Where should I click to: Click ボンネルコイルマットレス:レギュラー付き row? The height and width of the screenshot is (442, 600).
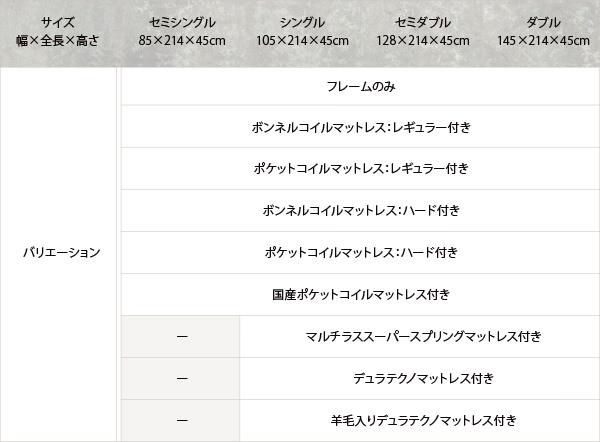point(360,127)
